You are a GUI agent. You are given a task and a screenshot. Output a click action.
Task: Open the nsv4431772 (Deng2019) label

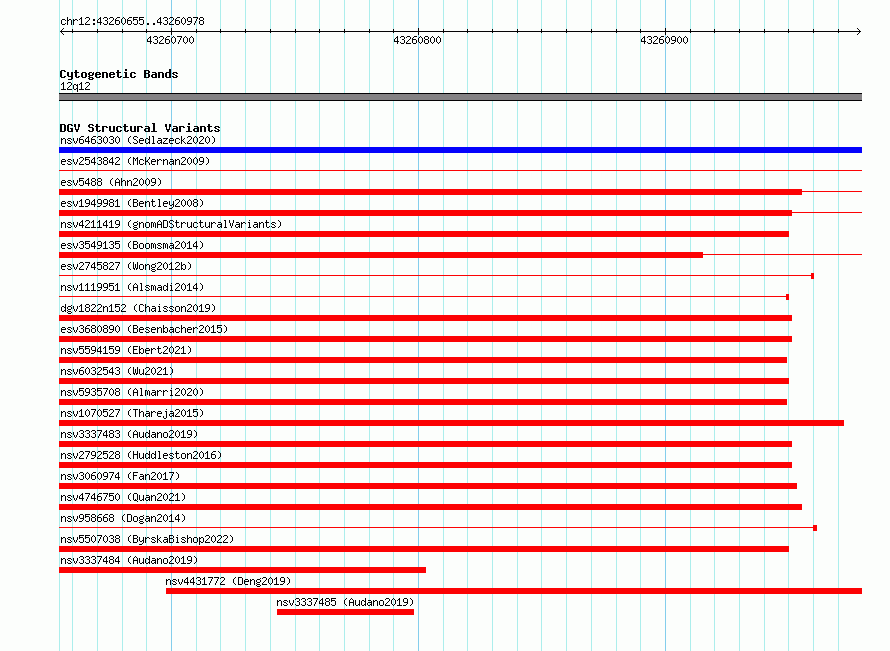click(x=228, y=581)
